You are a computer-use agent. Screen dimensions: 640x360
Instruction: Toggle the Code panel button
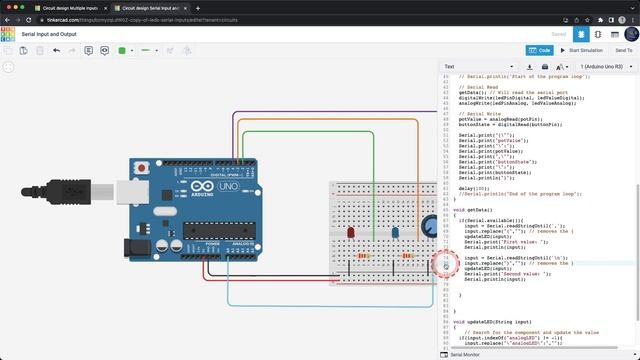point(539,50)
